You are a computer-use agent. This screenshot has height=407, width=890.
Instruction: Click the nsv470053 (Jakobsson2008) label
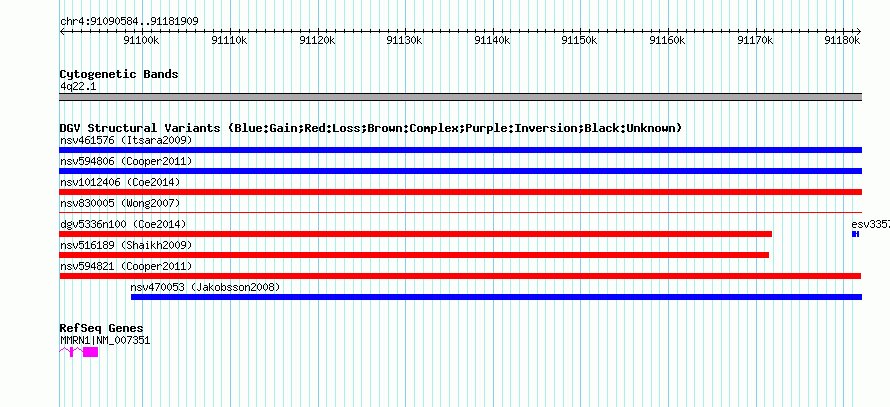click(x=205, y=287)
